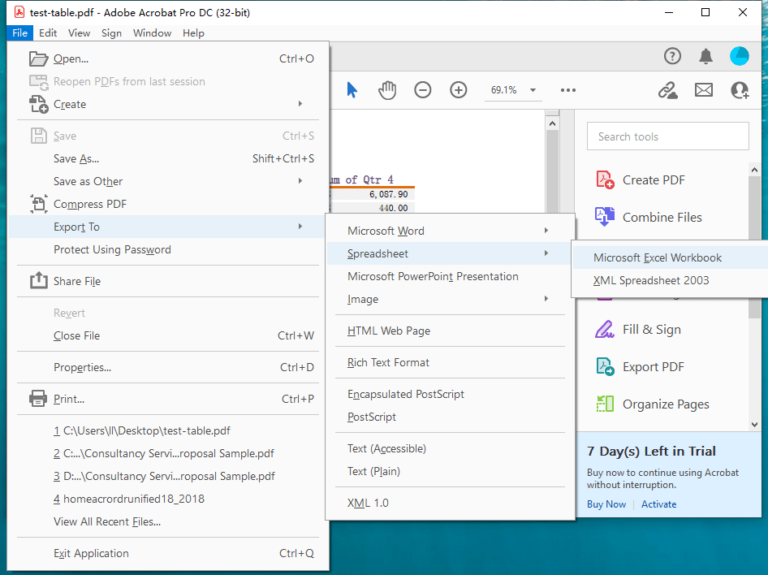Click the Share File icon

point(39,281)
